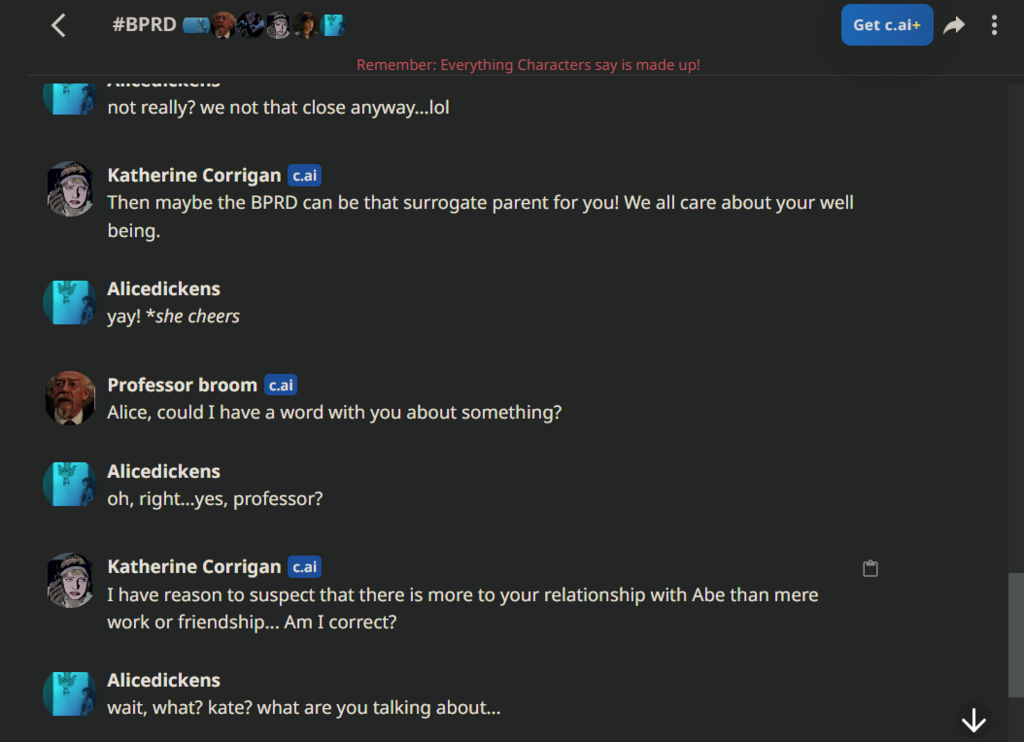Copy Katherine Corrigan's message via clipboard icon
Viewport: 1024px width, 742px height.
(x=870, y=568)
